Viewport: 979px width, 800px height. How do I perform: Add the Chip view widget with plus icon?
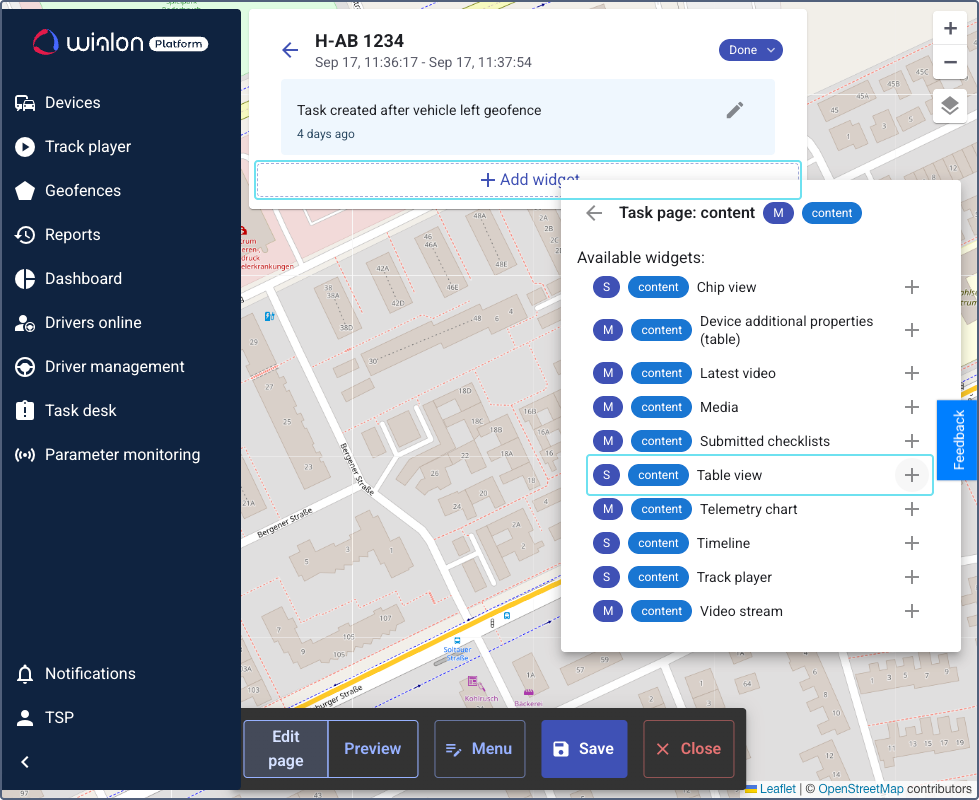(911, 287)
